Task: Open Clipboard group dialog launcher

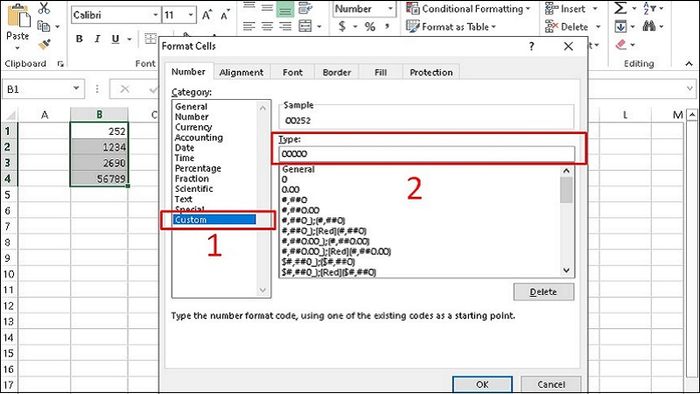Action: point(60,64)
